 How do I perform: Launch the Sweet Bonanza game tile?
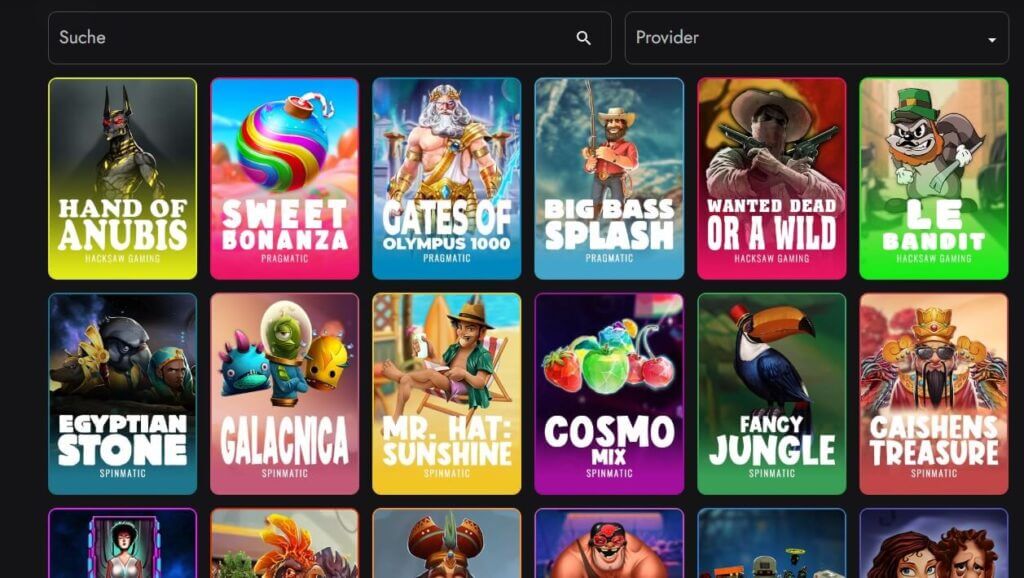[x=285, y=178]
